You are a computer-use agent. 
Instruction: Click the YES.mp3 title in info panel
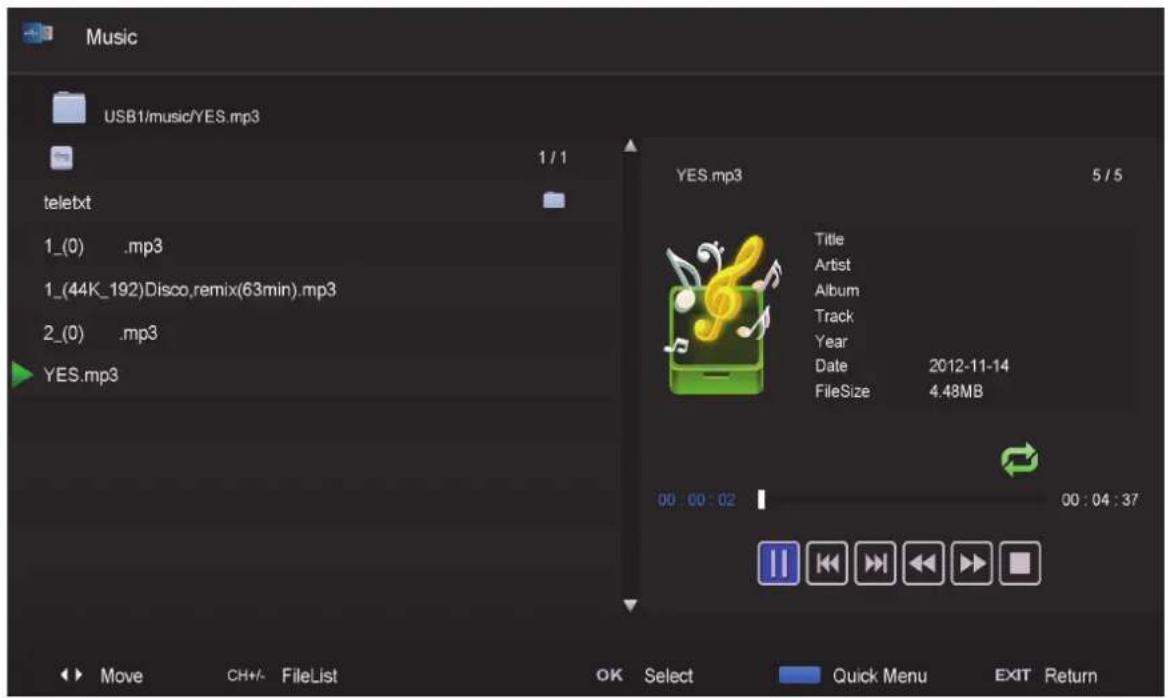tap(708, 175)
